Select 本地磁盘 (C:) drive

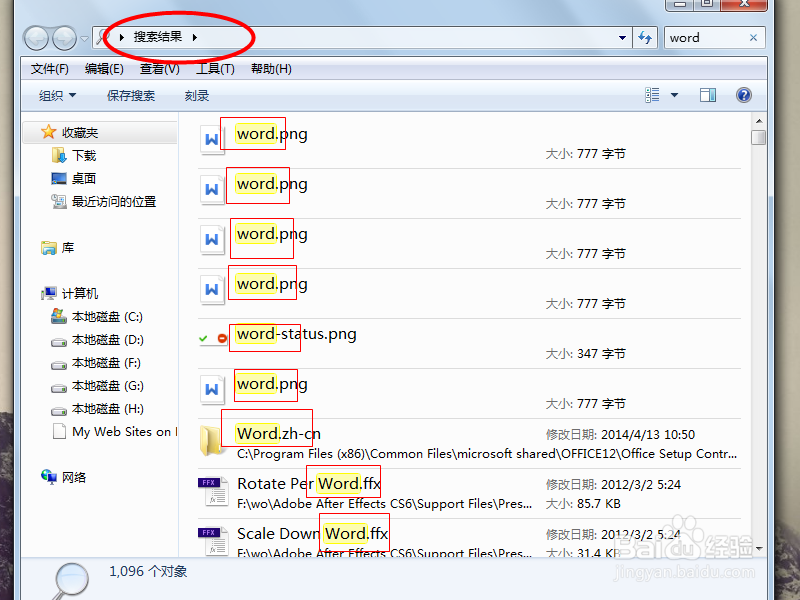107,317
